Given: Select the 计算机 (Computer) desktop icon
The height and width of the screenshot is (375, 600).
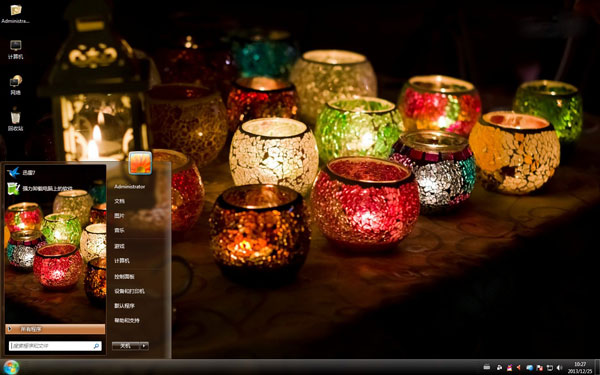Looking at the screenshot, I should click(x=15, y=50).
